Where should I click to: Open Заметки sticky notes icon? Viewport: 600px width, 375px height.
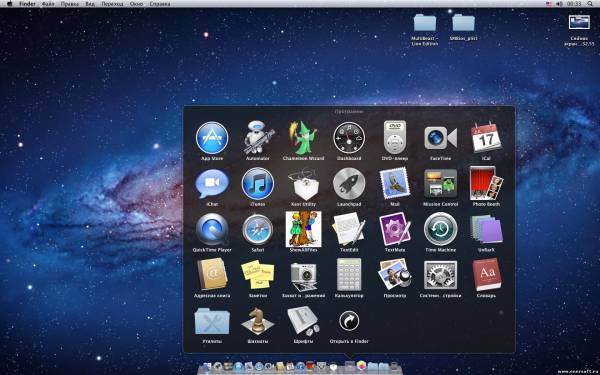pos(258,275)
